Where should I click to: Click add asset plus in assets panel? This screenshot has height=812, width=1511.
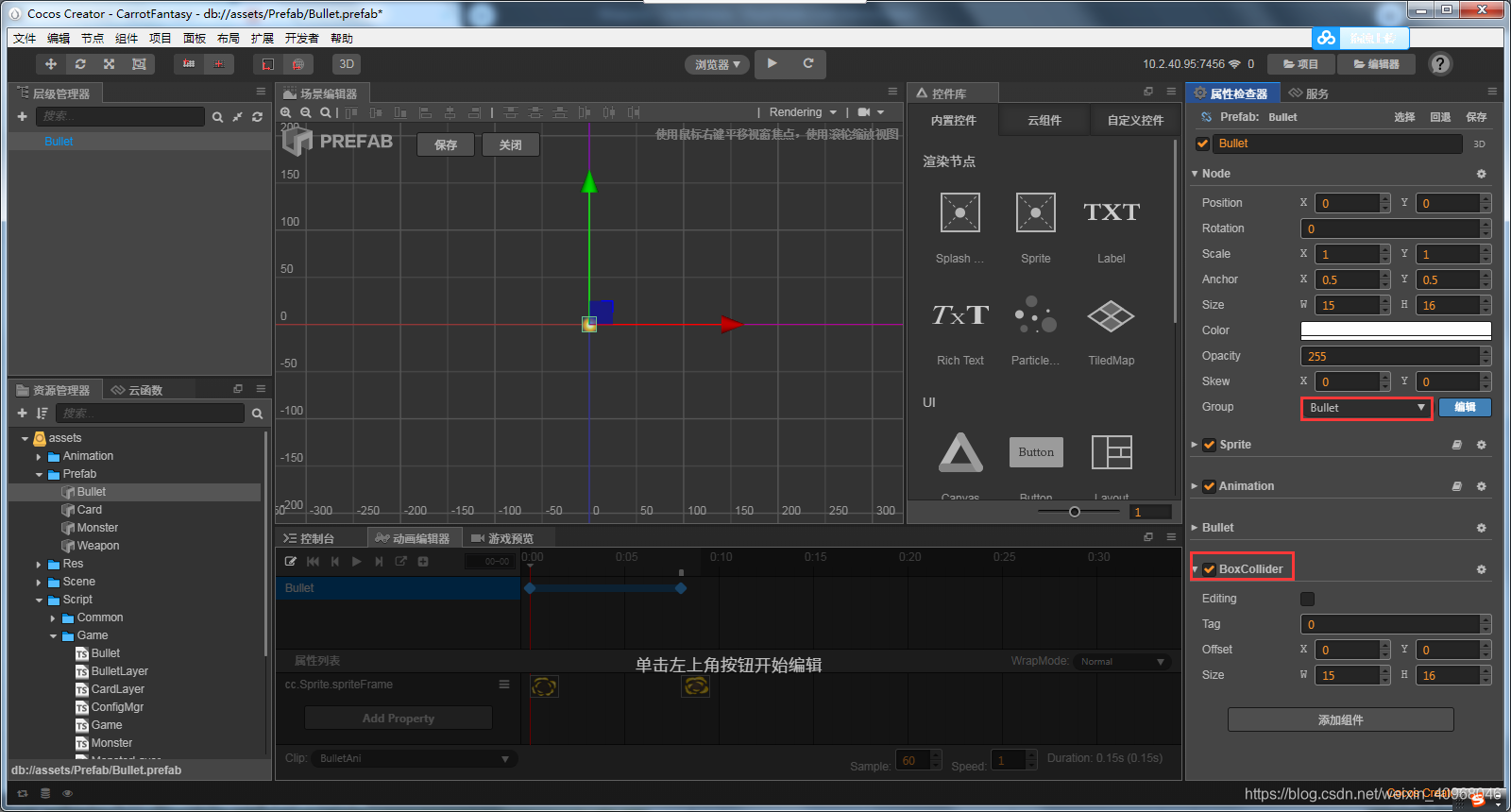coord(22,414)
